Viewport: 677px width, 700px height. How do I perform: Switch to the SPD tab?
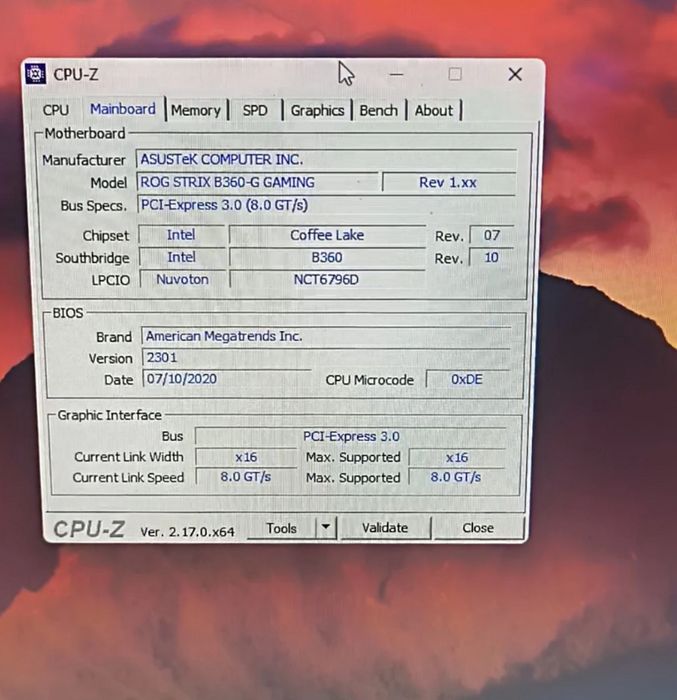point(255,110)
